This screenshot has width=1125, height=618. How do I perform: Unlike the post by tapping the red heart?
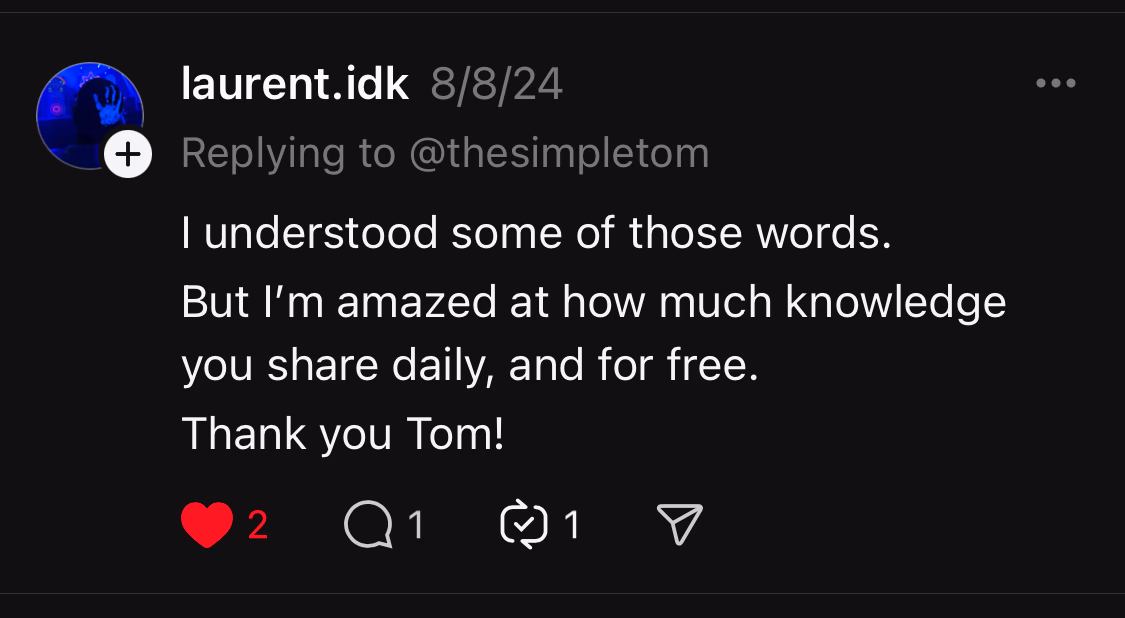point(207,523)
